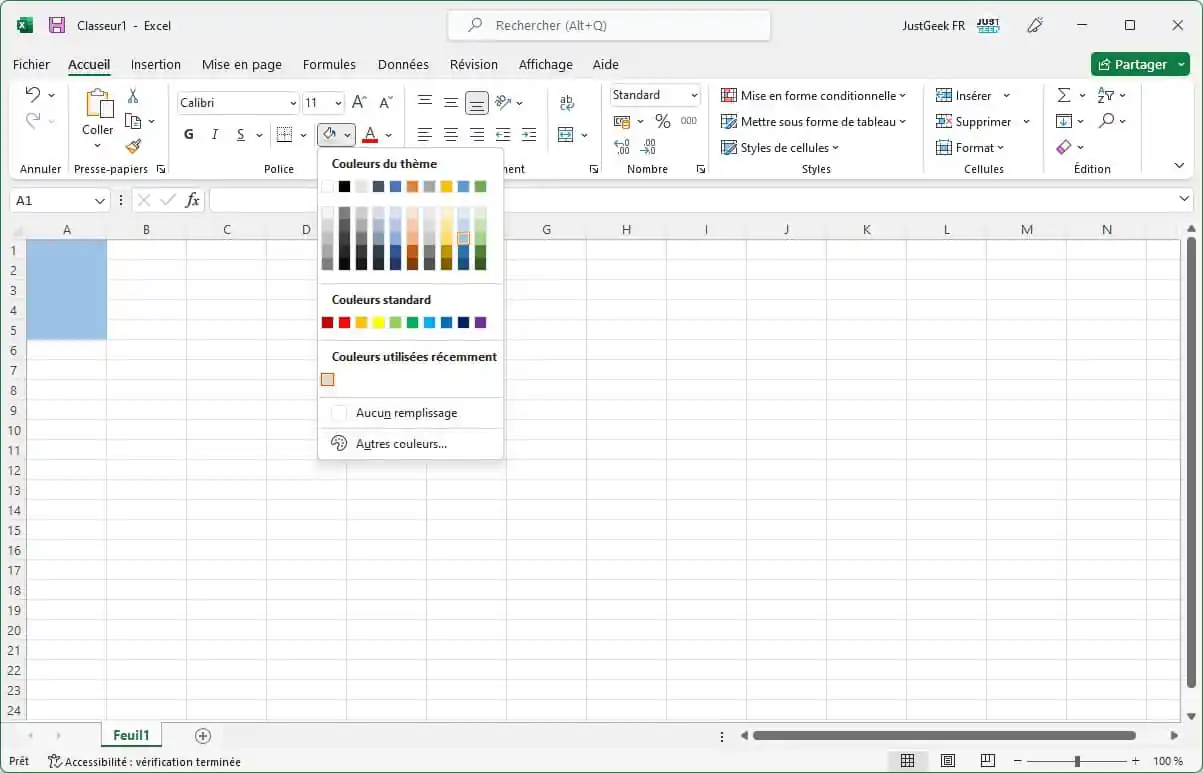1203x773 pixels.
Task: Click the Save floppy disk icon
Action: pos(57,25)
